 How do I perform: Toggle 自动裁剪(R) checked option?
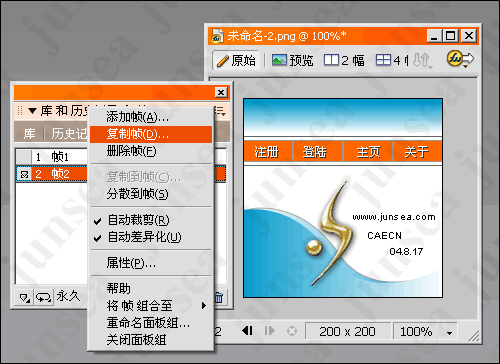[x=151, y=220]
